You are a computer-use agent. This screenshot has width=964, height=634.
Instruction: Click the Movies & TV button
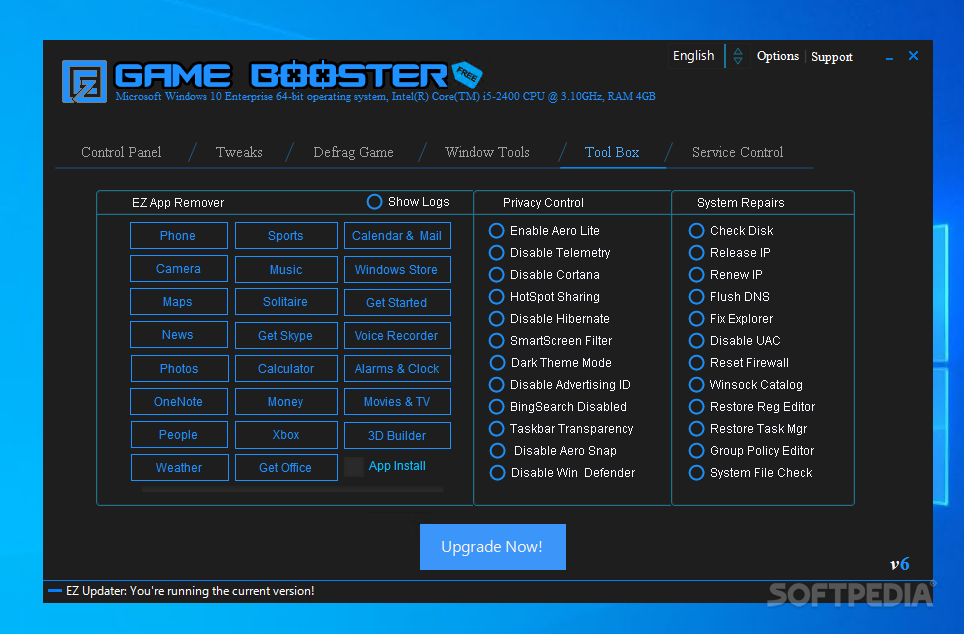pyautogui.click(x=397, y=402)
